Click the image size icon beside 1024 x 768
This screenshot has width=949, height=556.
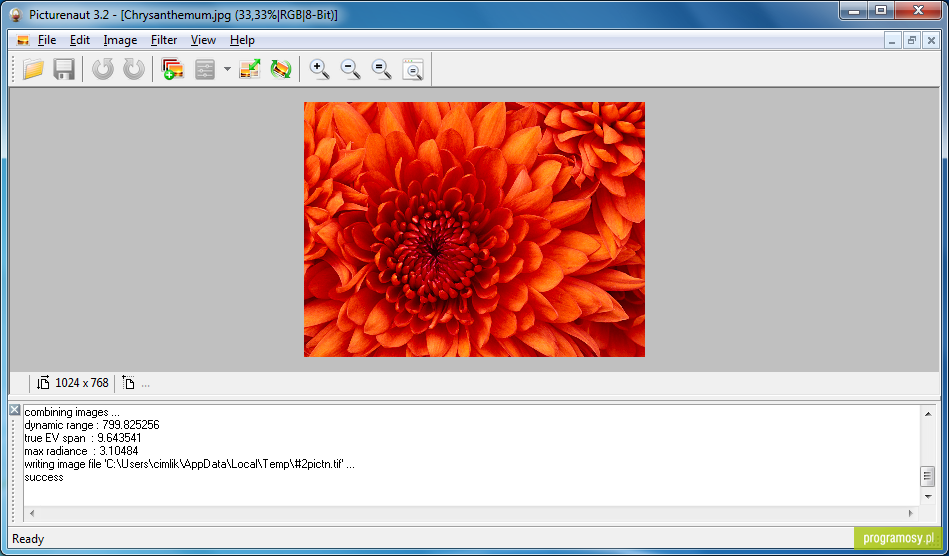pyautogui.click(x=43, y=382)
